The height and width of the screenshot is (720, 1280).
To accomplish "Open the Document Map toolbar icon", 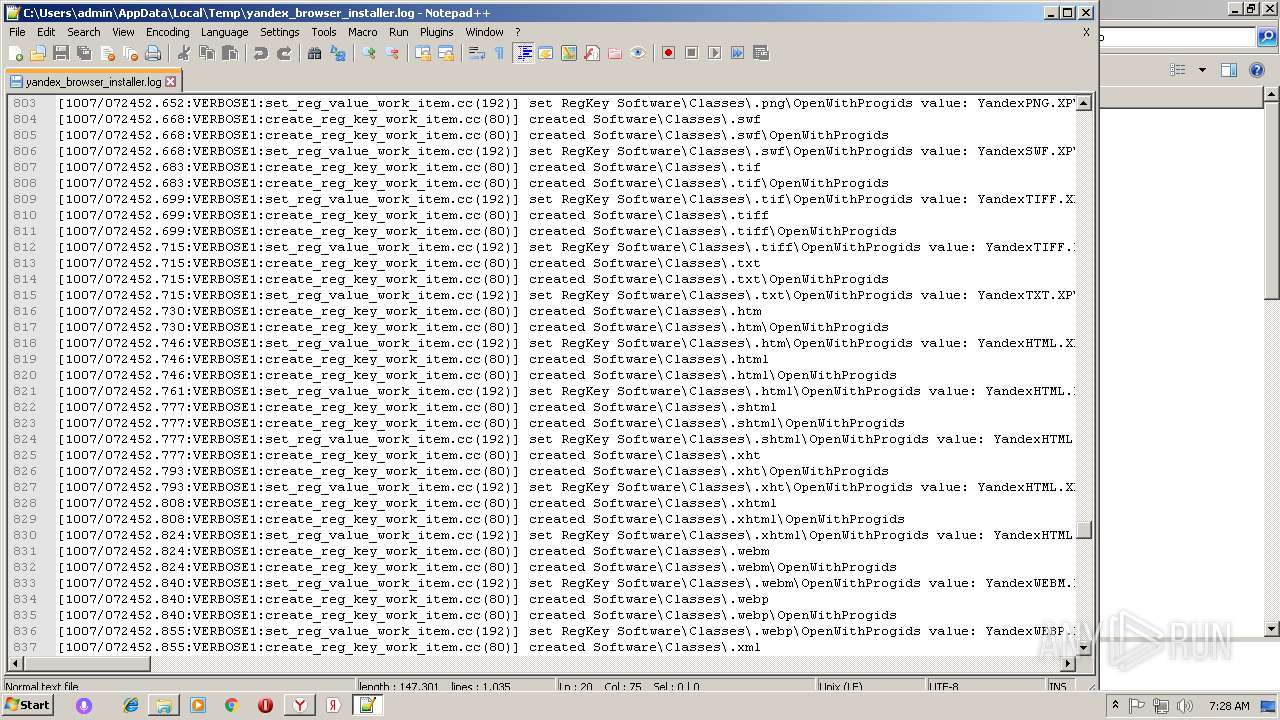I will click(x=568, y=53).
